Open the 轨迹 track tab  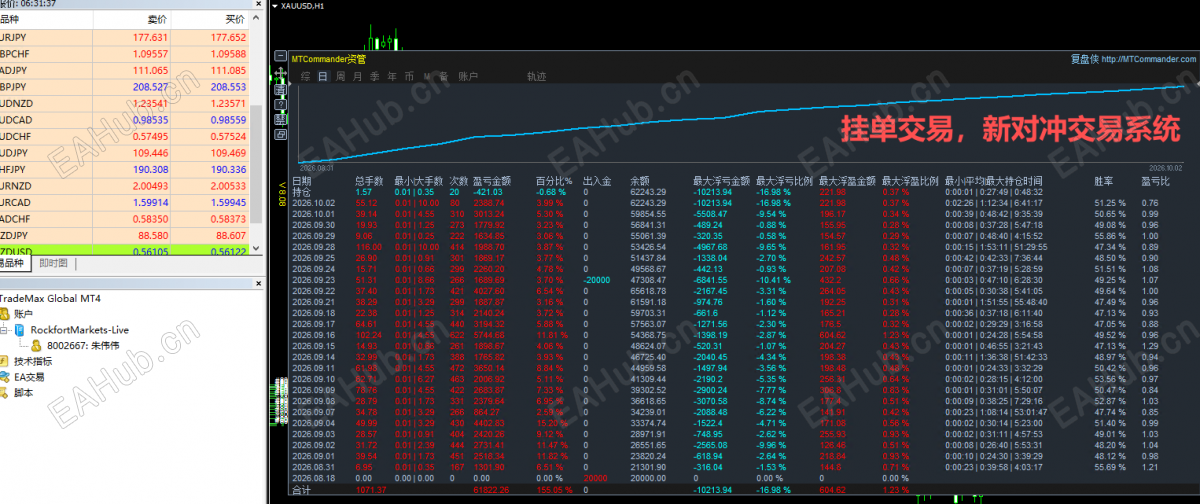point(536,76)
